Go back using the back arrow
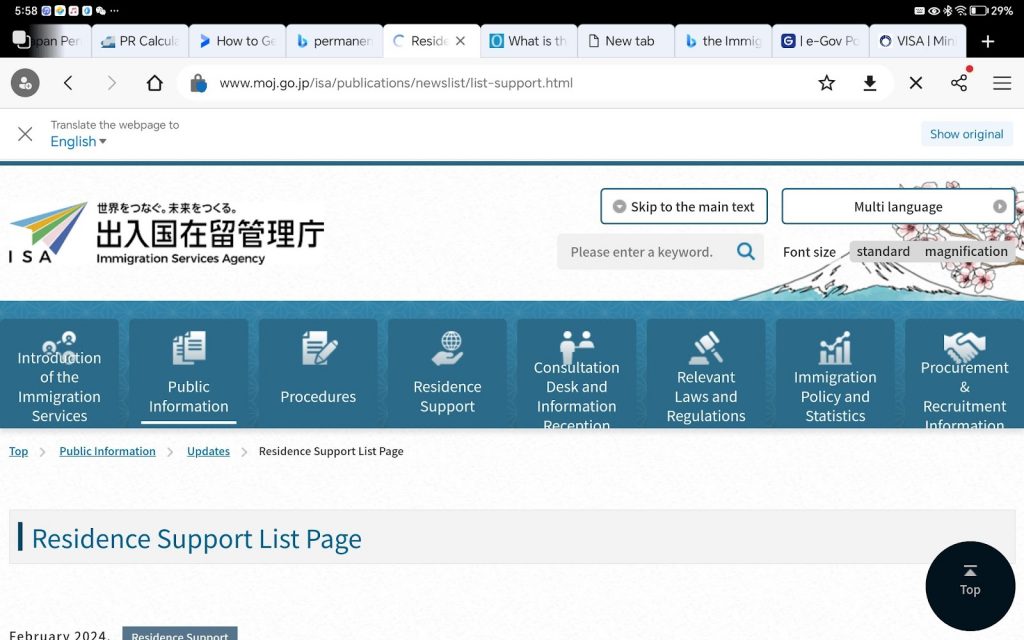 [68, 83]
